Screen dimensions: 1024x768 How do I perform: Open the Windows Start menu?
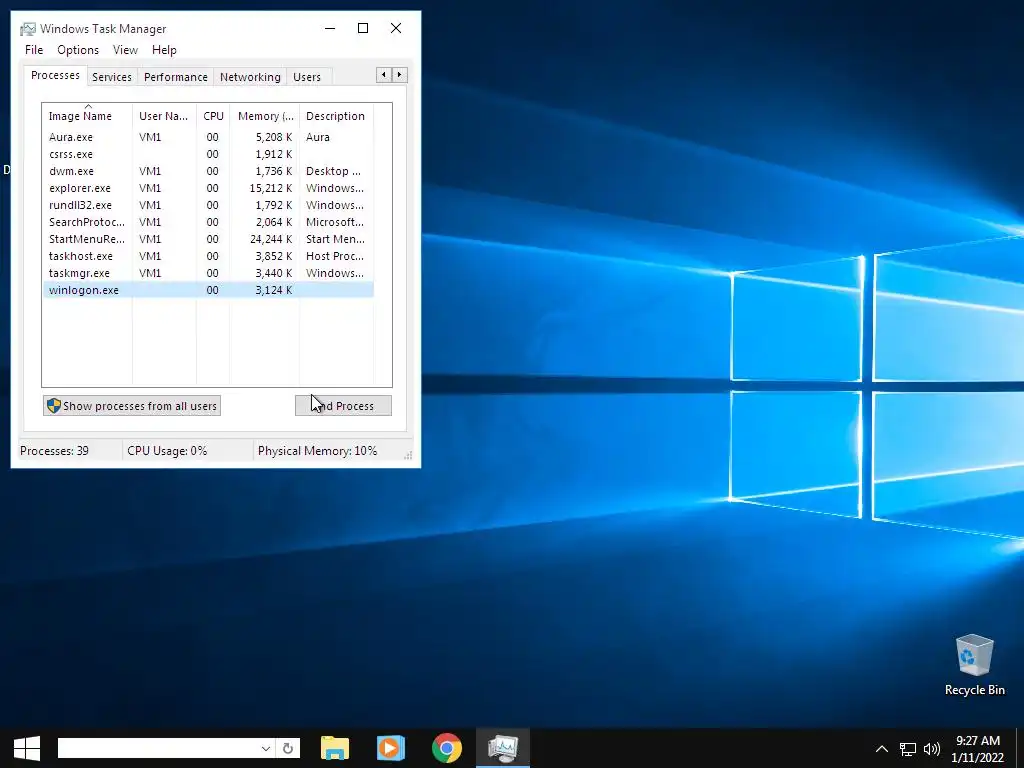click(27, 748)
